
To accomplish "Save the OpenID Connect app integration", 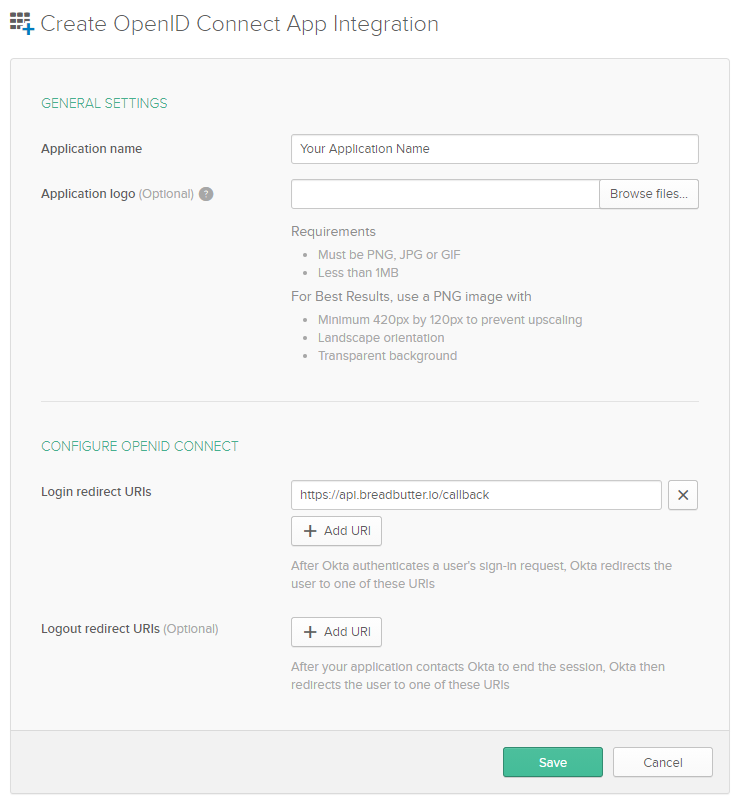I will click(552, 762).
